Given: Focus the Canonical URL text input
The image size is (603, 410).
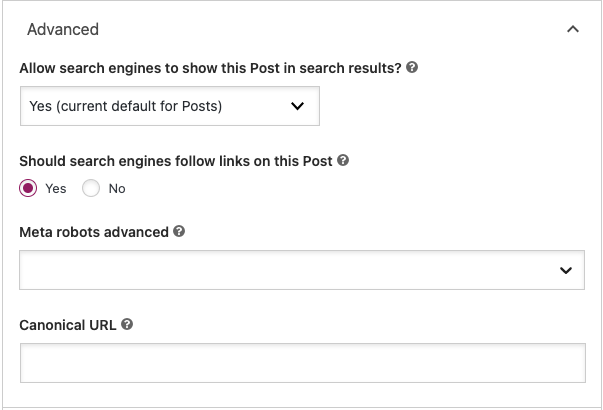Looking at the screenshot, I should pos(301,363).
